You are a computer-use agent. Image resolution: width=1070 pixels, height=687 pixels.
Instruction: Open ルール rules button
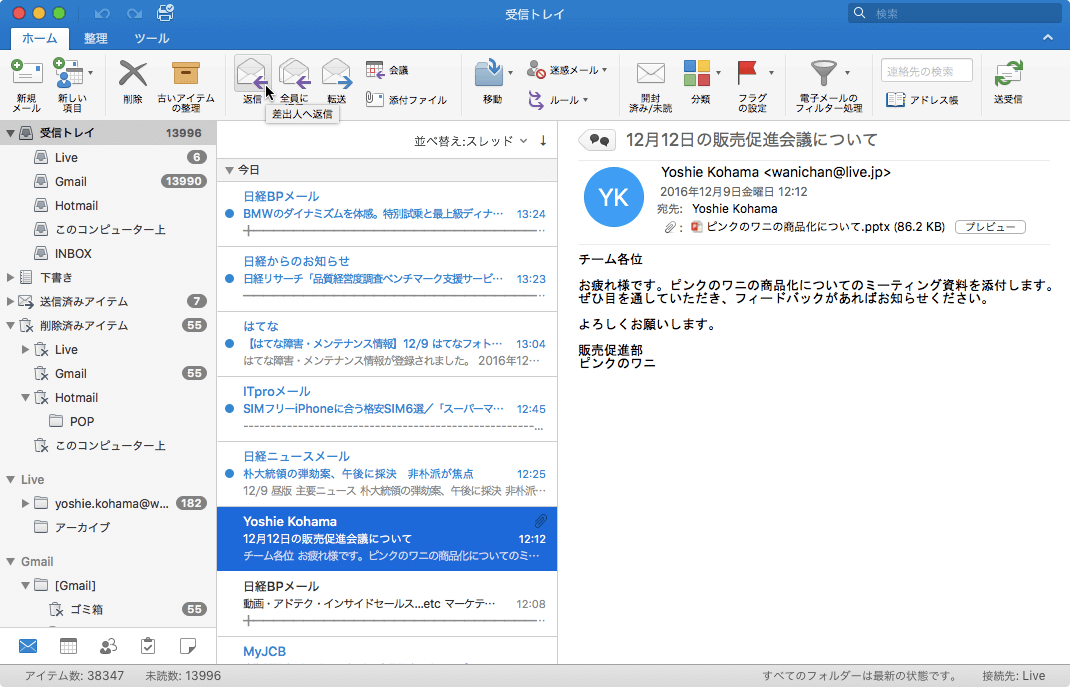click(558, 100)
